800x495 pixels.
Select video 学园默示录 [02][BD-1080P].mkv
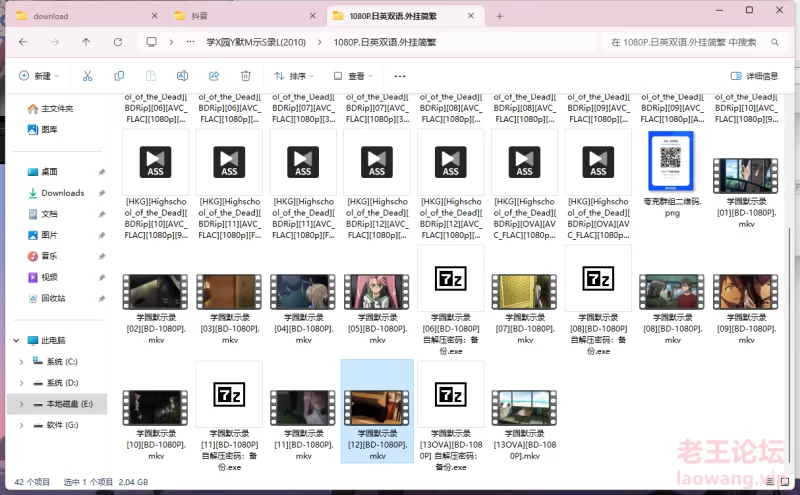click(156, 308)
